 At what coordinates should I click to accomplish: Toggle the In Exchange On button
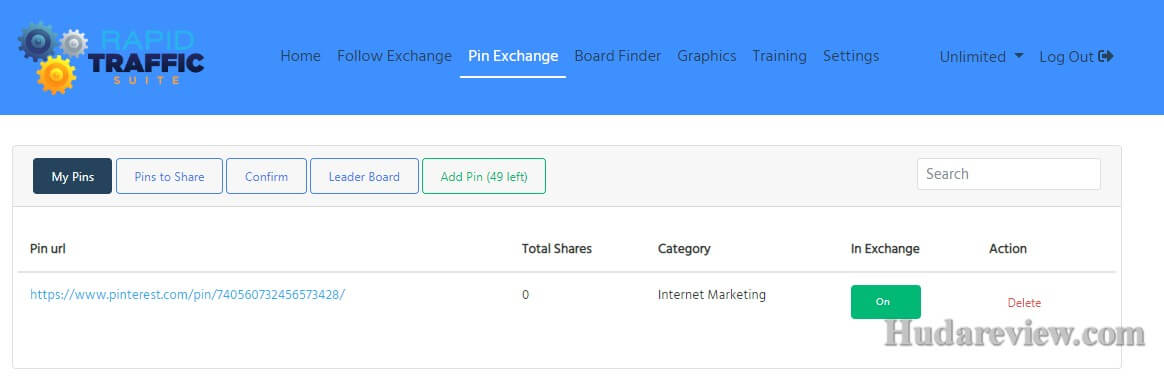coord(886,302)
